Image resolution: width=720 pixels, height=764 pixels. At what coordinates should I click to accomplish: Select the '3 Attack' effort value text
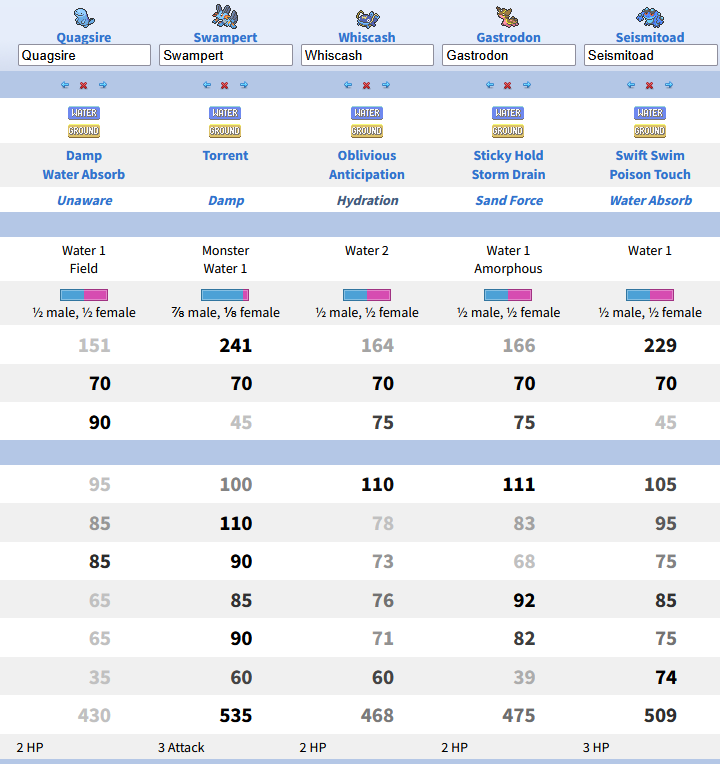click(x=181, y=748)
